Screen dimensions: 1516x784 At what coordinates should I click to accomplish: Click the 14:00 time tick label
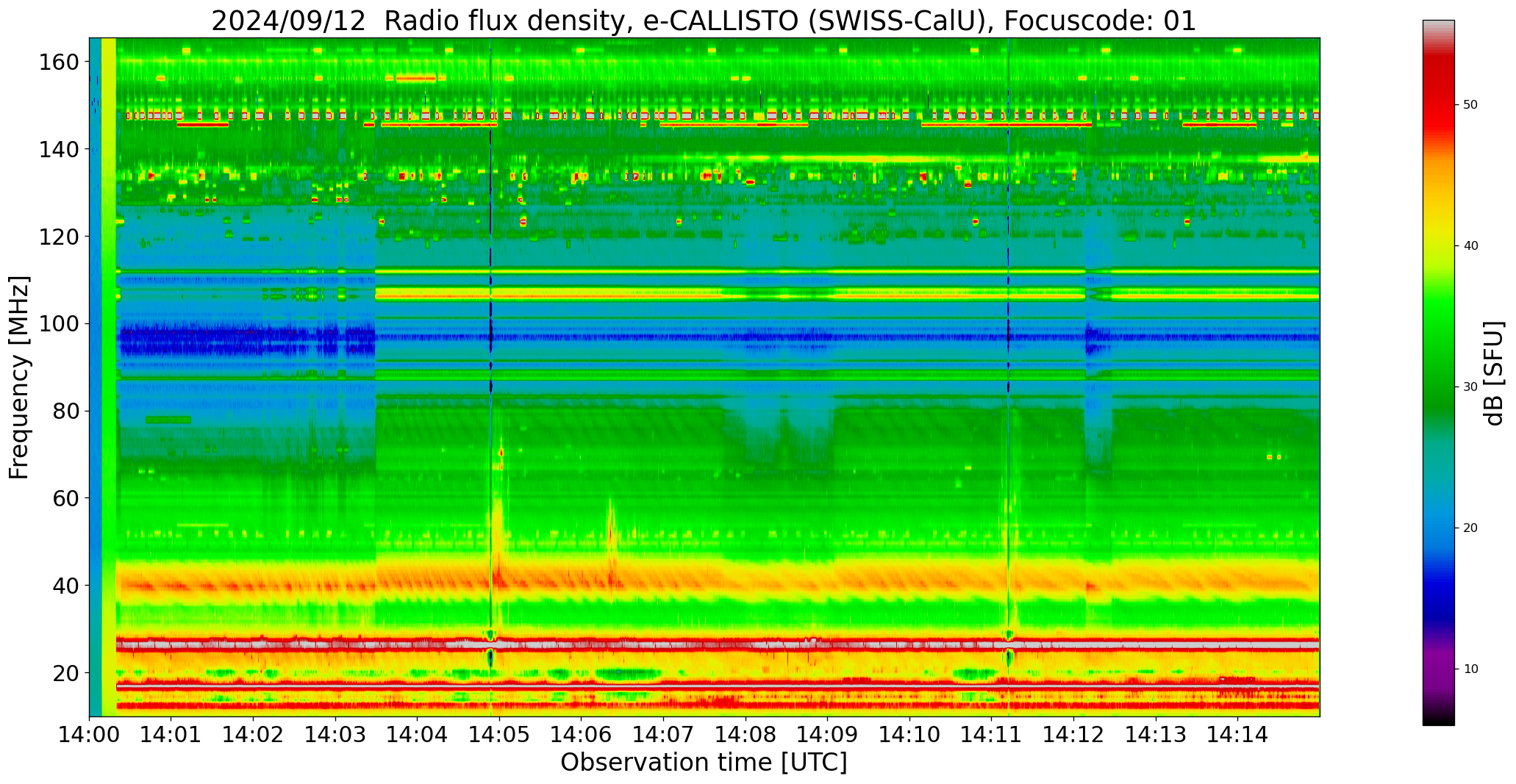tap(90, 733)
